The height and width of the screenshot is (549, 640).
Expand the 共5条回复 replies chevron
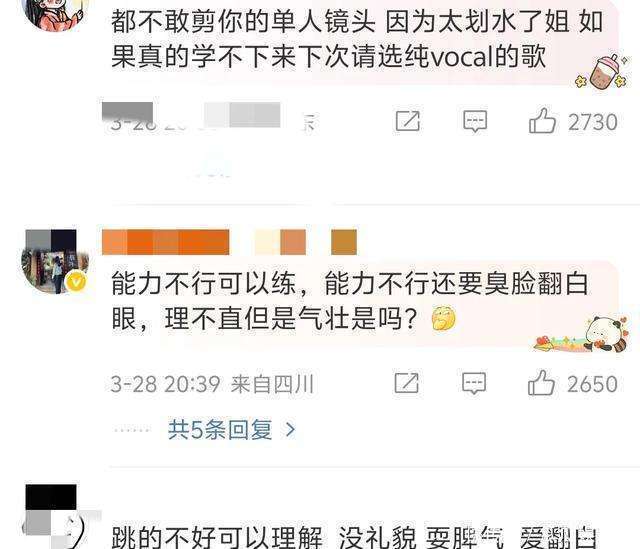pyautogui.click(x=290, y=430)
